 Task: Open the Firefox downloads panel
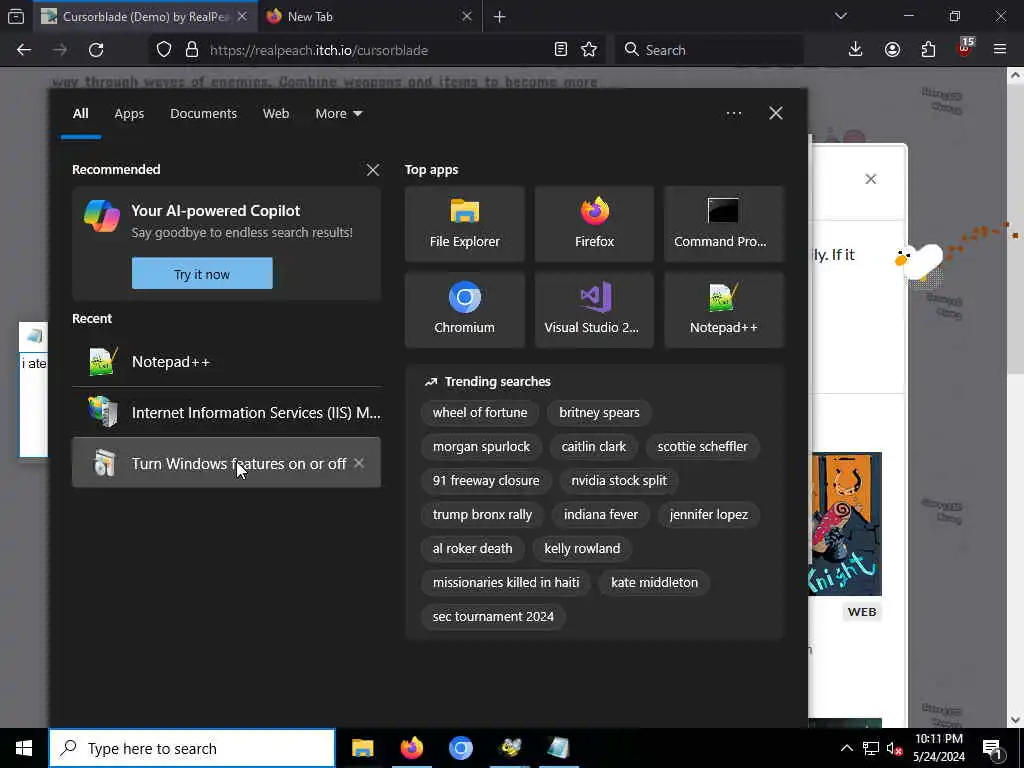click(856, 50)
